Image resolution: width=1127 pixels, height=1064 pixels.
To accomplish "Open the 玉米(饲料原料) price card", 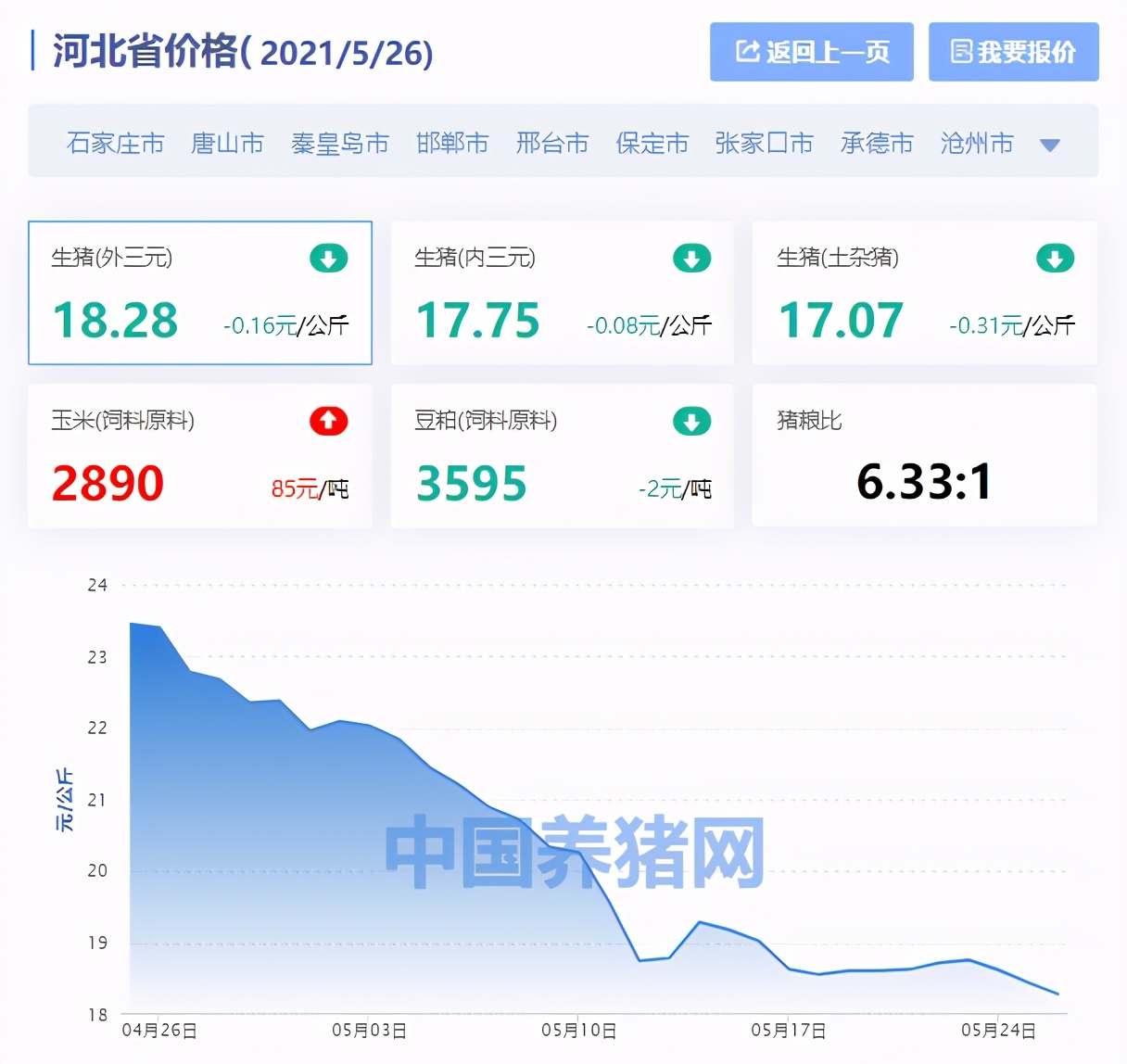I will point(200,456).
